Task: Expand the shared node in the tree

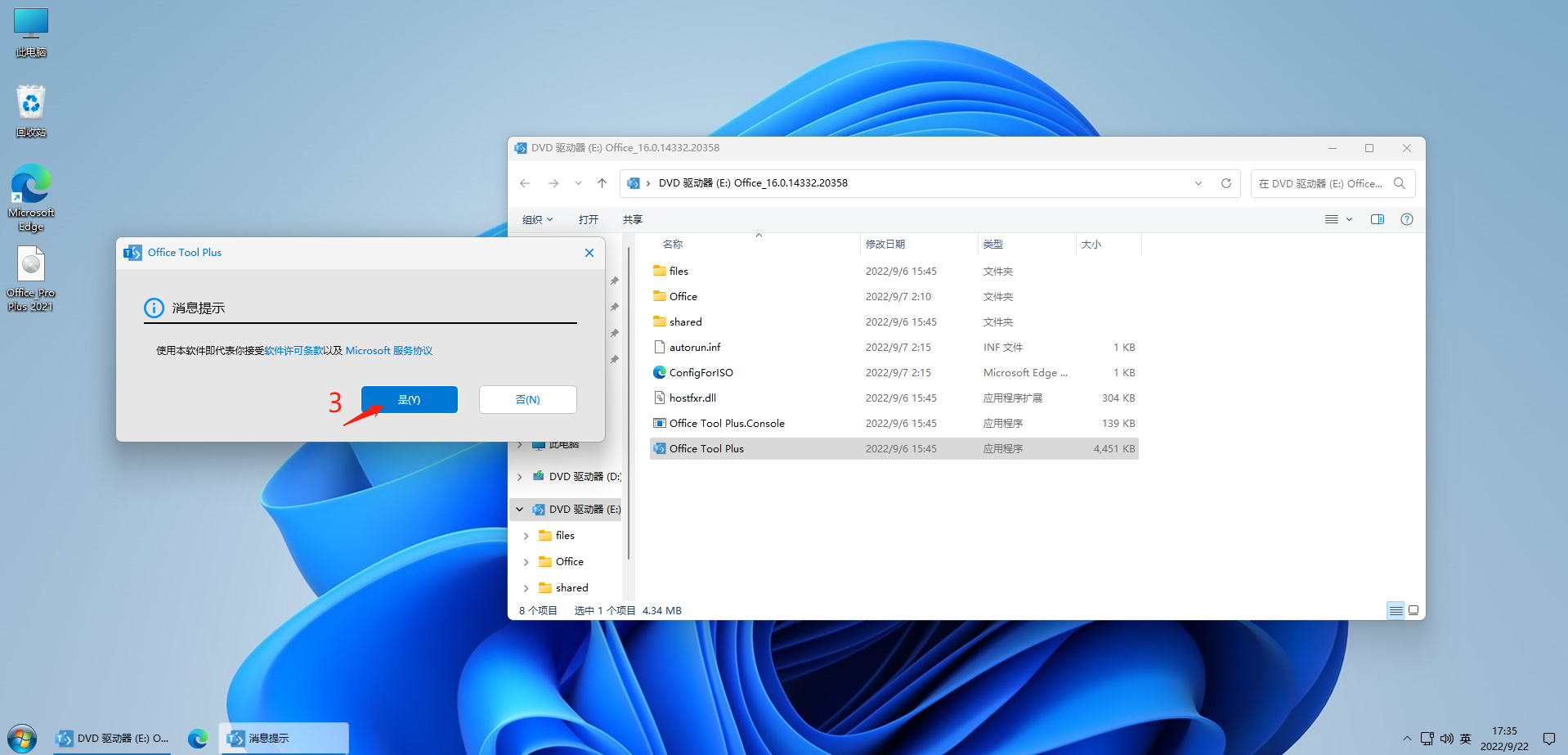Action: pyautogui.click(x=526, y=588)
